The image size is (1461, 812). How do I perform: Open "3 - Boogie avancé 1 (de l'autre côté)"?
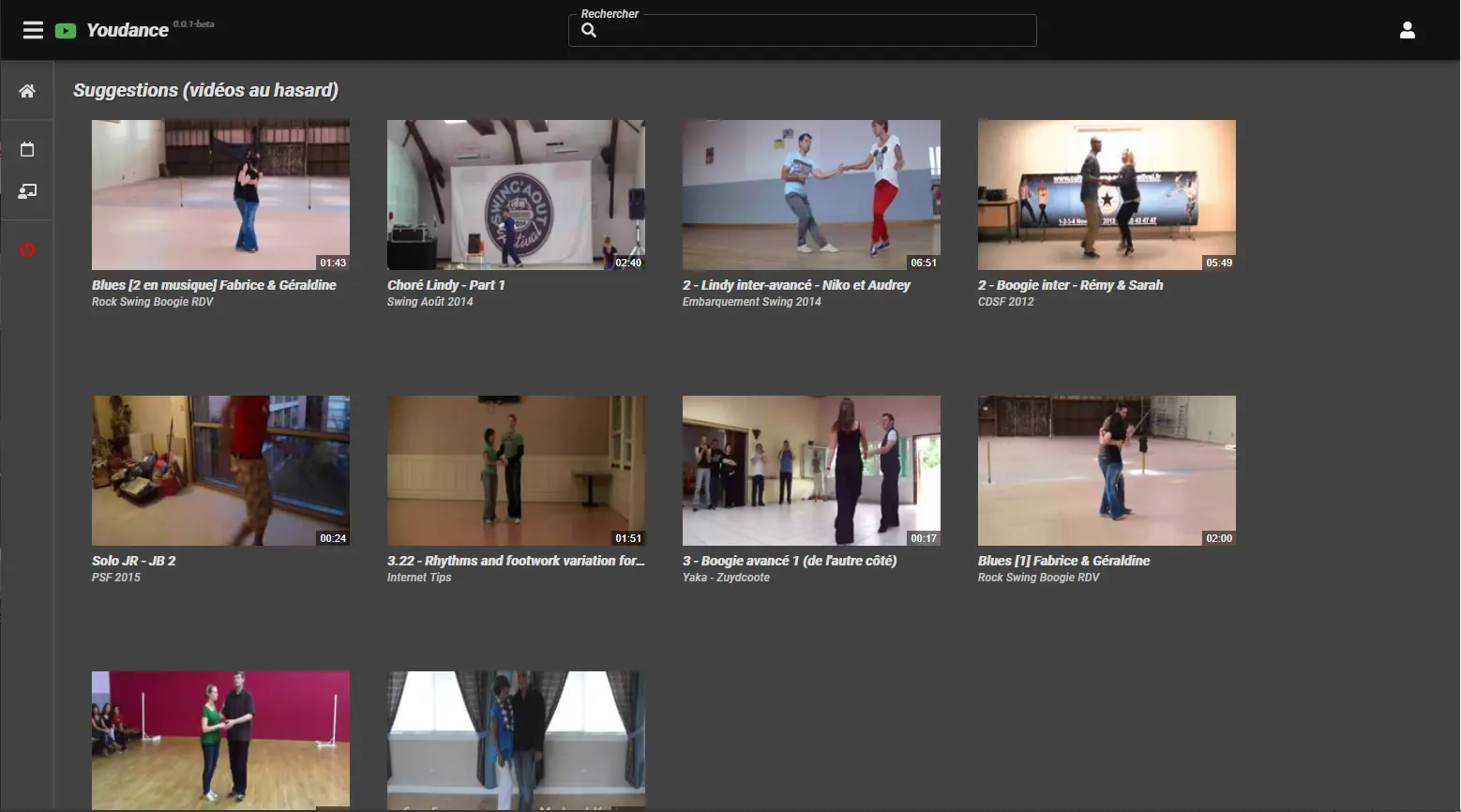789,560
